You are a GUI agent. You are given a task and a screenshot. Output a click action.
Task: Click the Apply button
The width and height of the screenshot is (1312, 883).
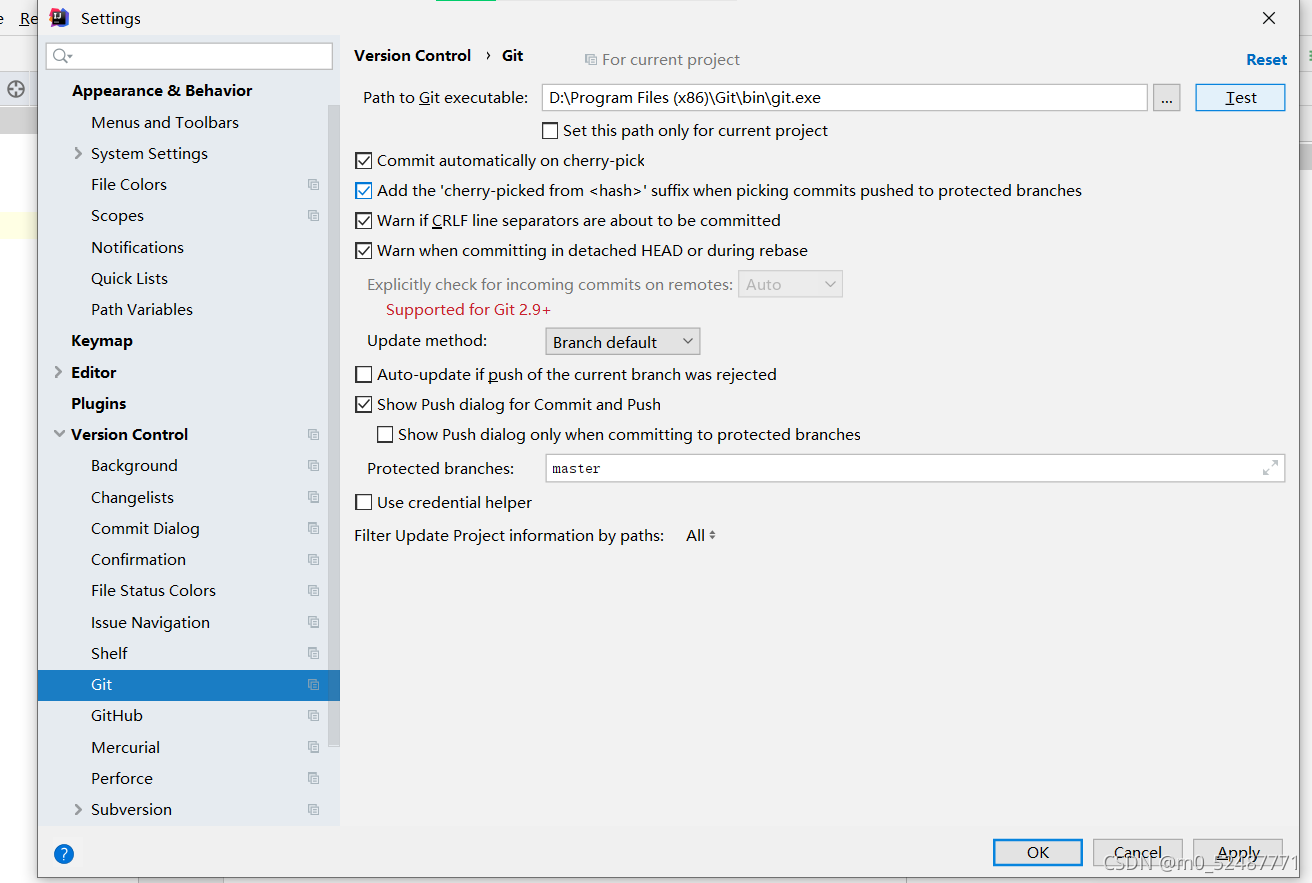[1238, 852]
